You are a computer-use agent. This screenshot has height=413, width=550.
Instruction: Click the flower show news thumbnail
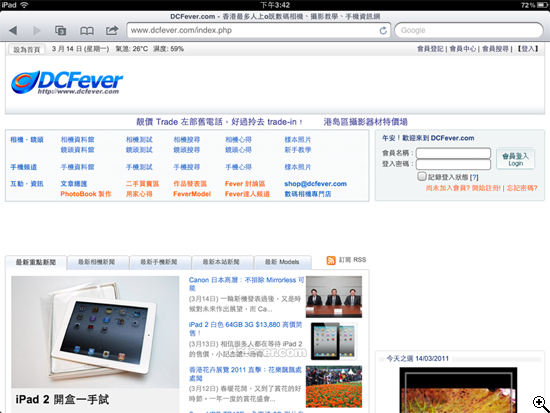coord(334,387)
